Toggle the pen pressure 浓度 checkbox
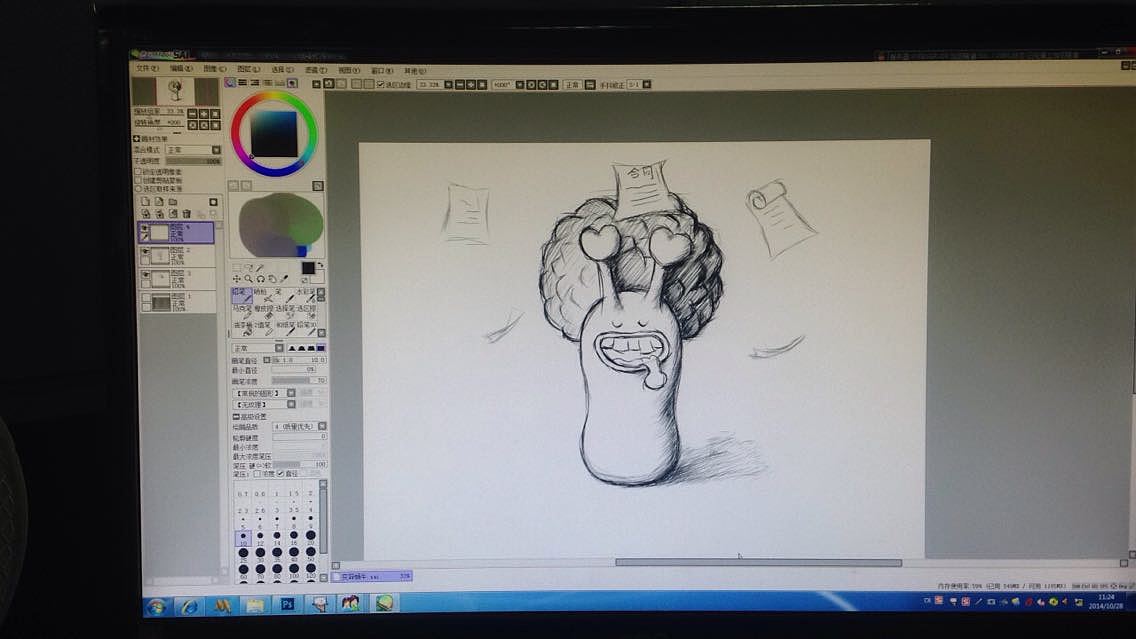Viewport: 1136px width, 639px height. point(257,473)
